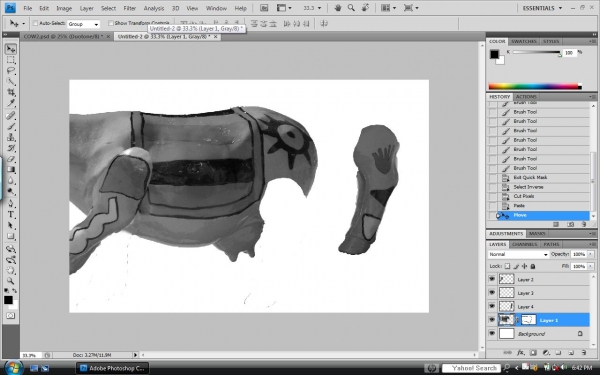Select the Rectangle shape tool
This screenshot has width=600, height=375.
(x=11, y=236)
